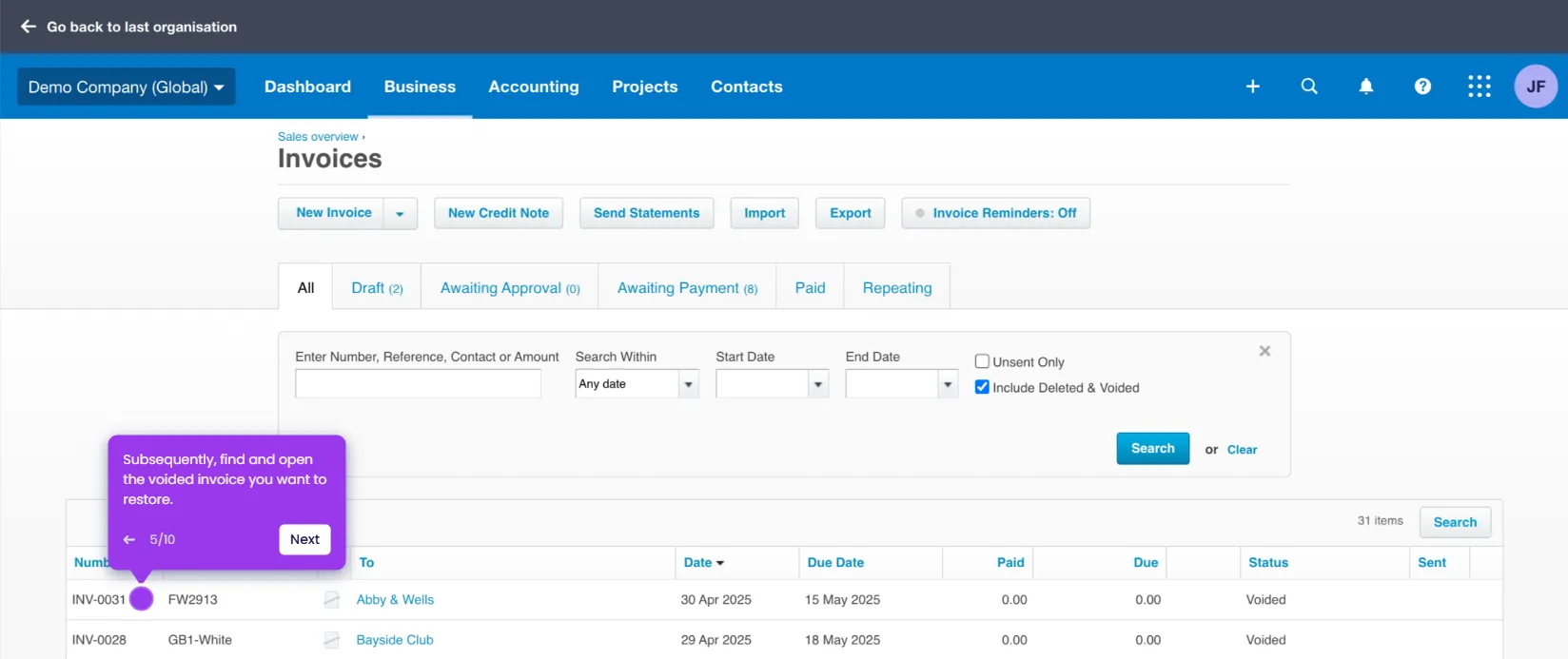Open the New Invoice dropdown arrow
Image resolution: width=1568 pixels, height=659 pixels.
tap(400, 214)
